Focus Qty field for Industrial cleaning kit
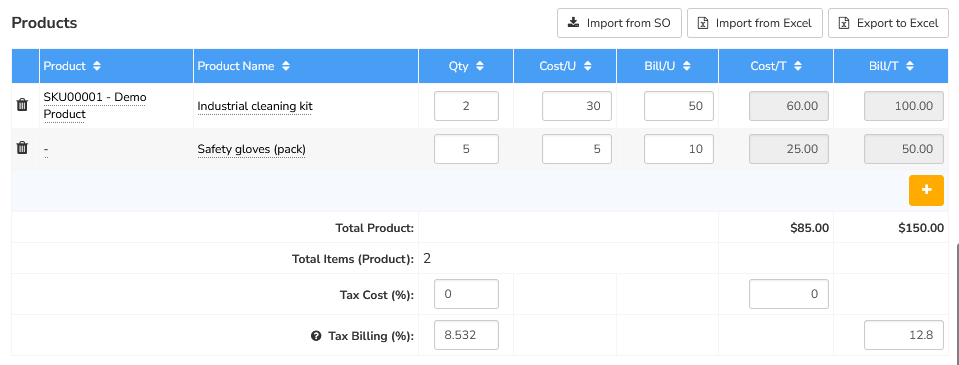This screenshot has width=959, height=365. pyautogui.click(x=466, y=106)
